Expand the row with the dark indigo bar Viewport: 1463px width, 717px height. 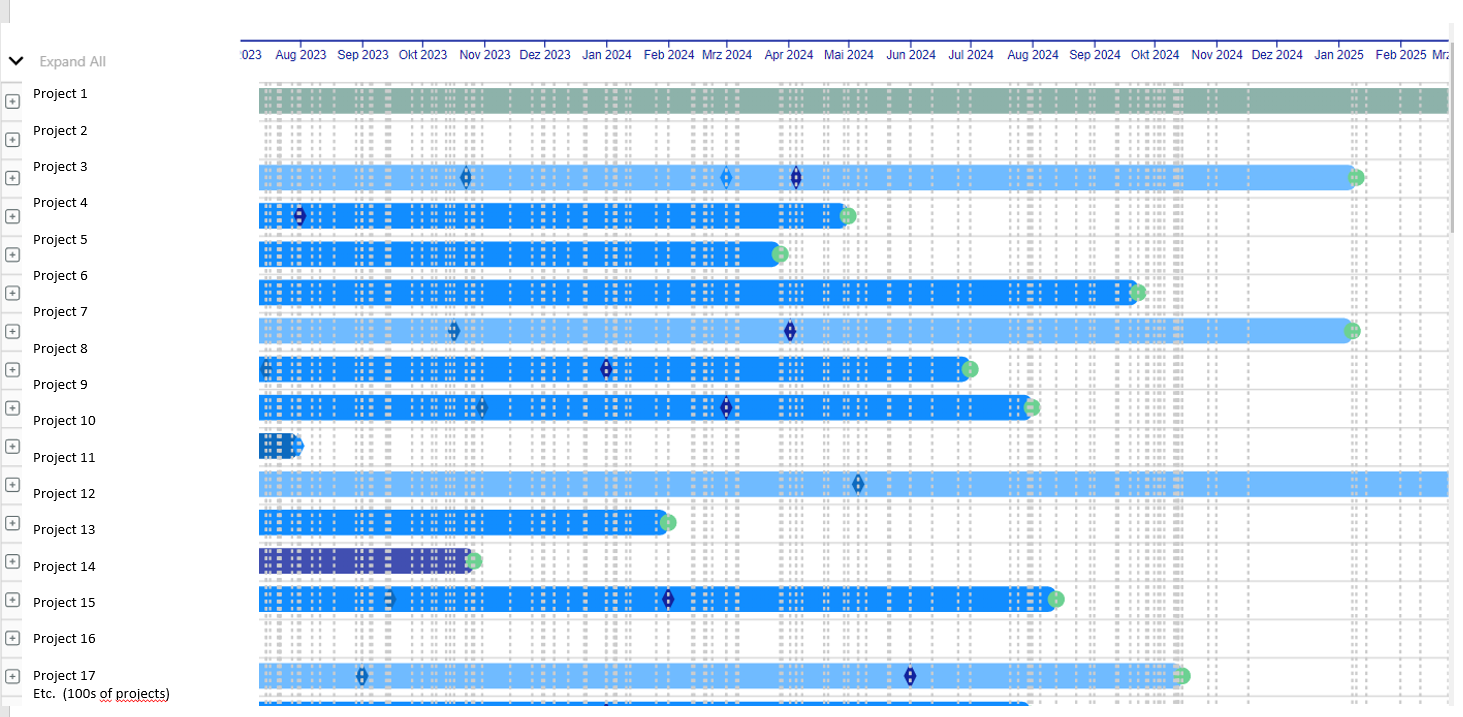tap(12, 561)
